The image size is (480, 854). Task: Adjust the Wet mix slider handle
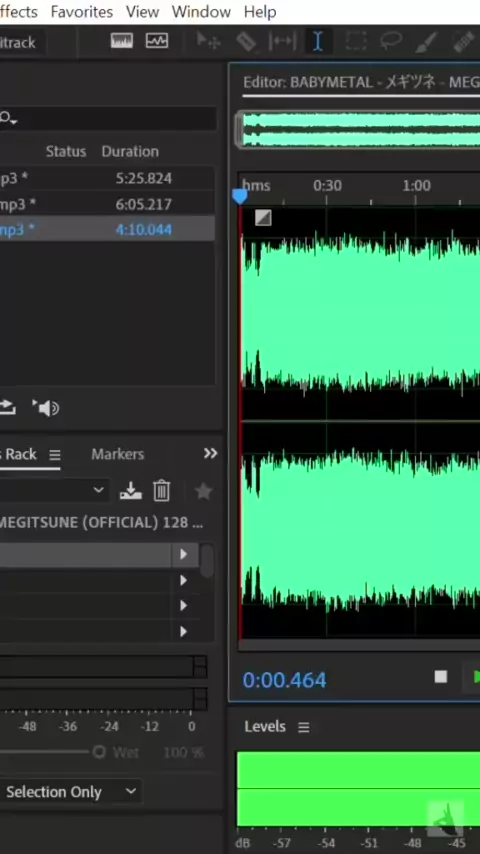[x=99, y=752]
